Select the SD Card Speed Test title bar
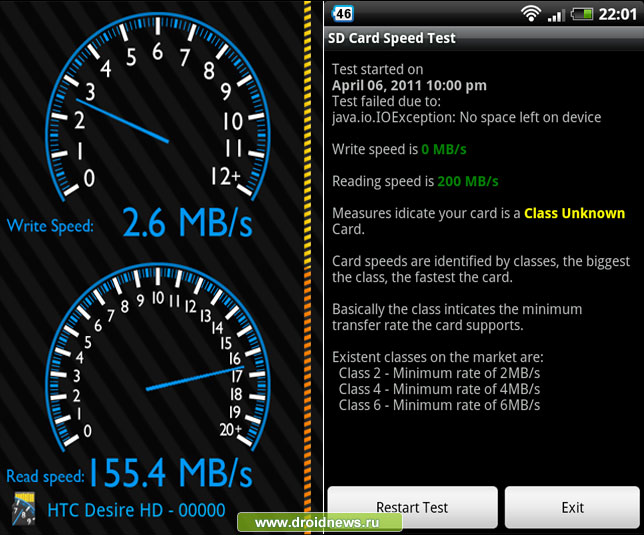644x535 pixels. [483, 38]
